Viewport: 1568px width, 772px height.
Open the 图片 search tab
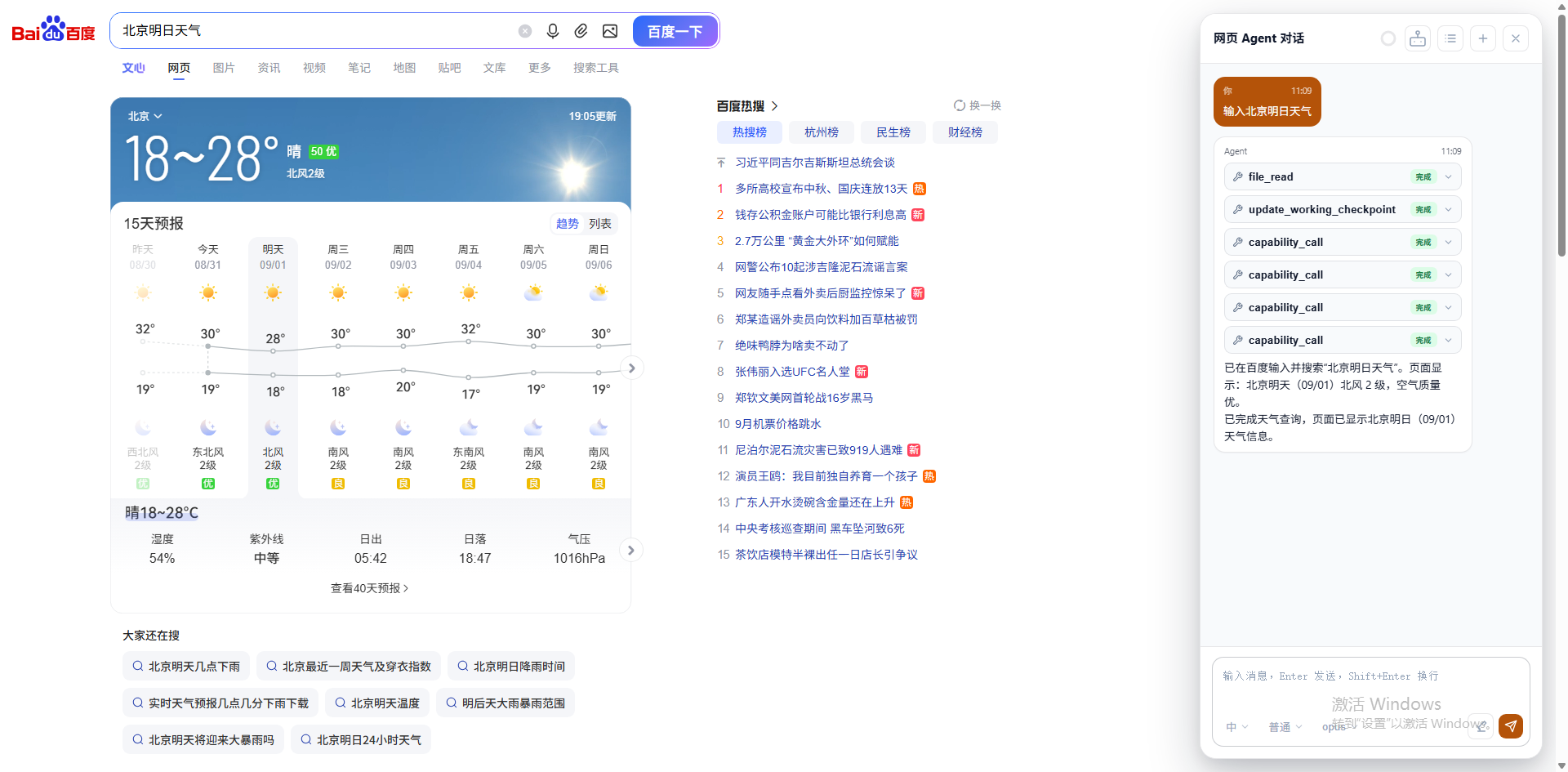coord(224,68)
